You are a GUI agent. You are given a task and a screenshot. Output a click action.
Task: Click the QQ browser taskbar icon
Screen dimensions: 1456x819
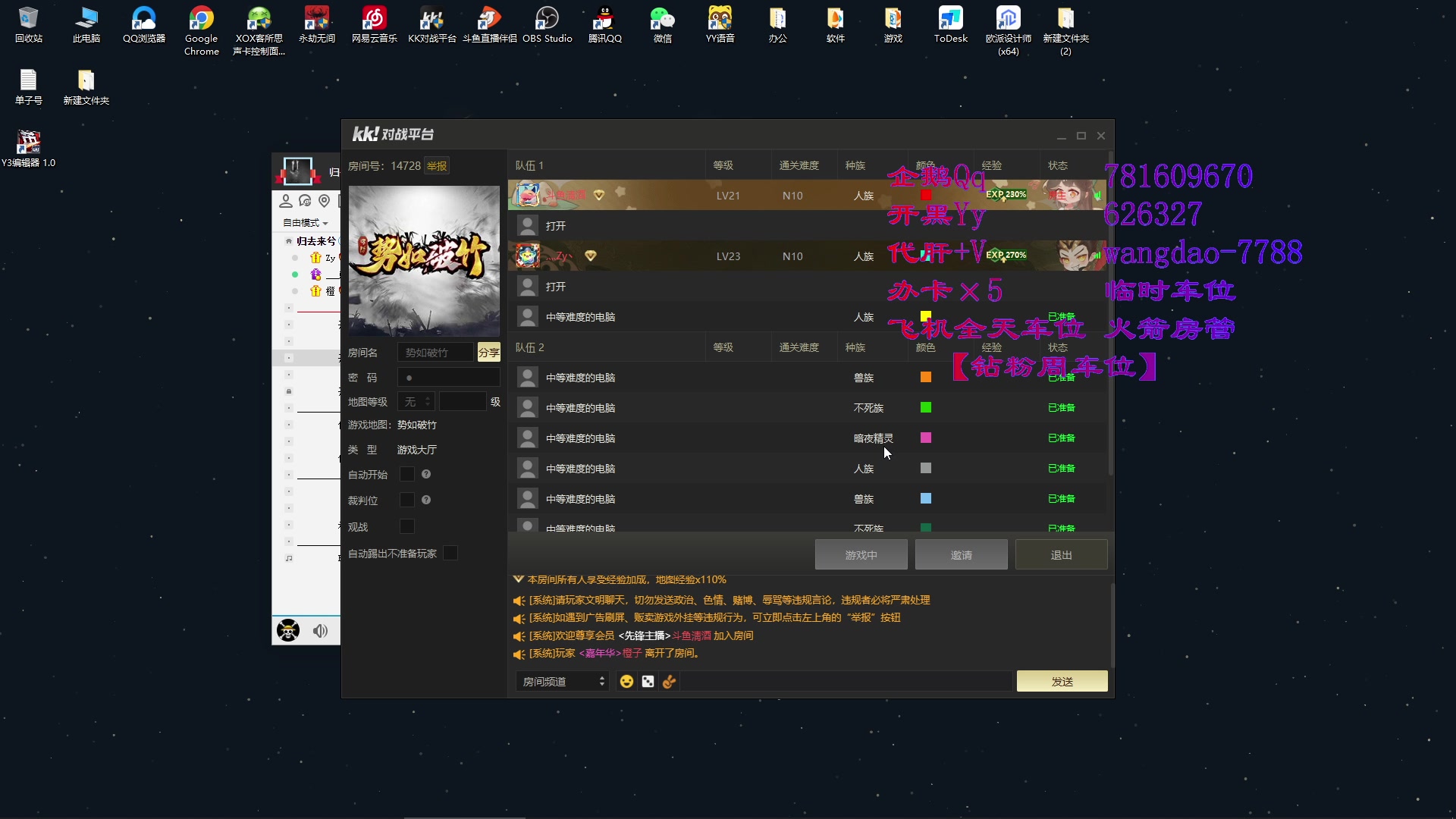point(143,24)
